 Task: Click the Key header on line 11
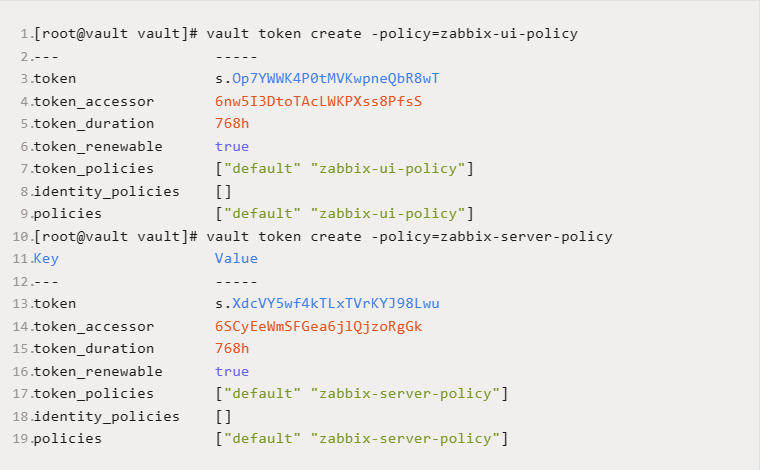[x=46, y=259]
